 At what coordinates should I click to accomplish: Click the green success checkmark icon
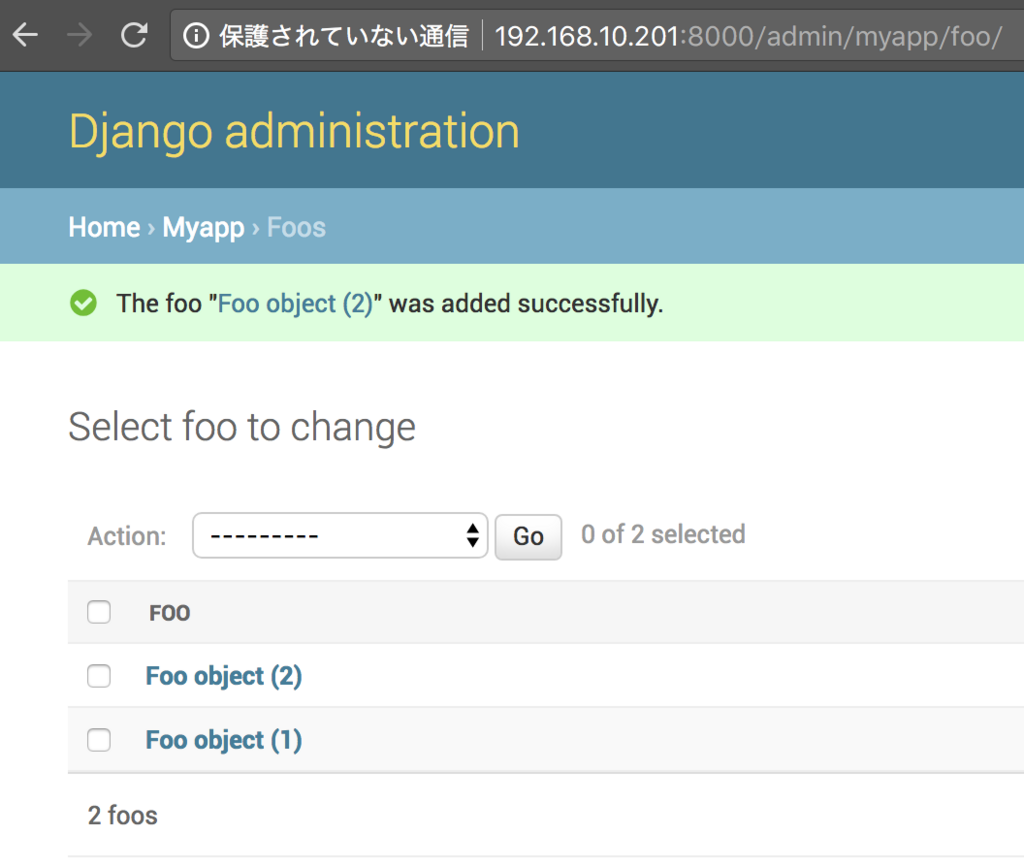click(84, 303)
